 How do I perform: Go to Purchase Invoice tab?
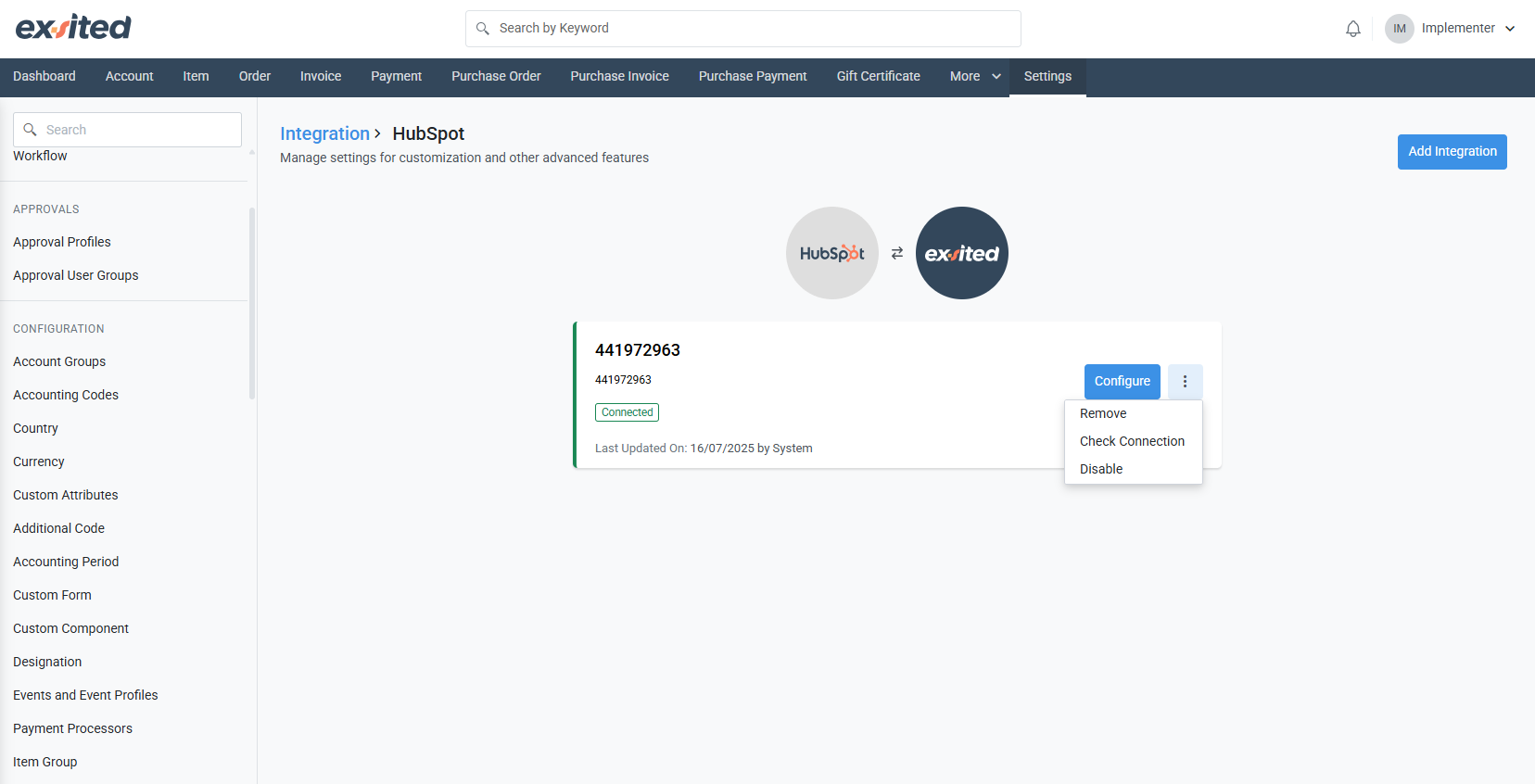[x=620, y=77]
